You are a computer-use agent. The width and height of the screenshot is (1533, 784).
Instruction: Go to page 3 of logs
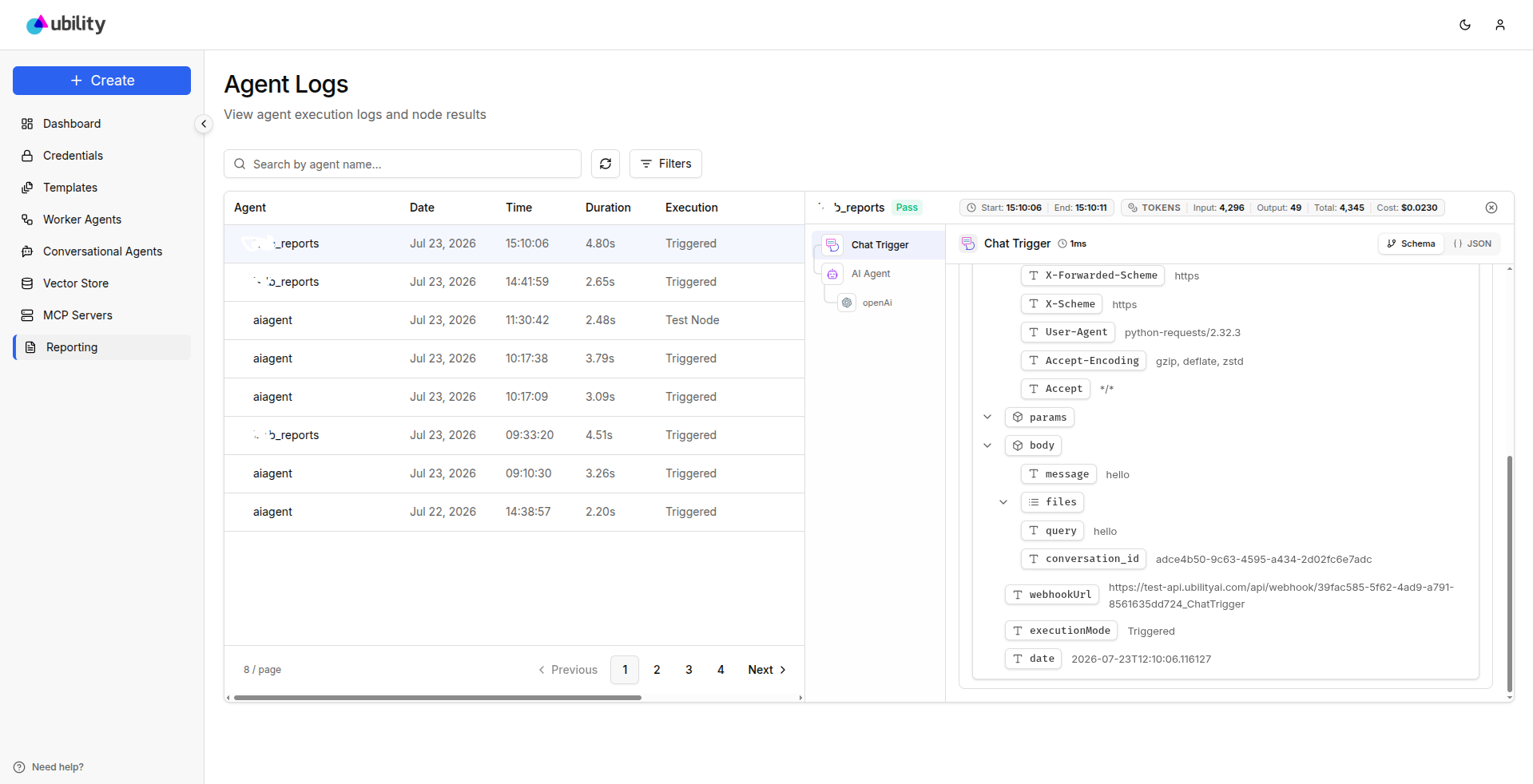coord(689,670)
